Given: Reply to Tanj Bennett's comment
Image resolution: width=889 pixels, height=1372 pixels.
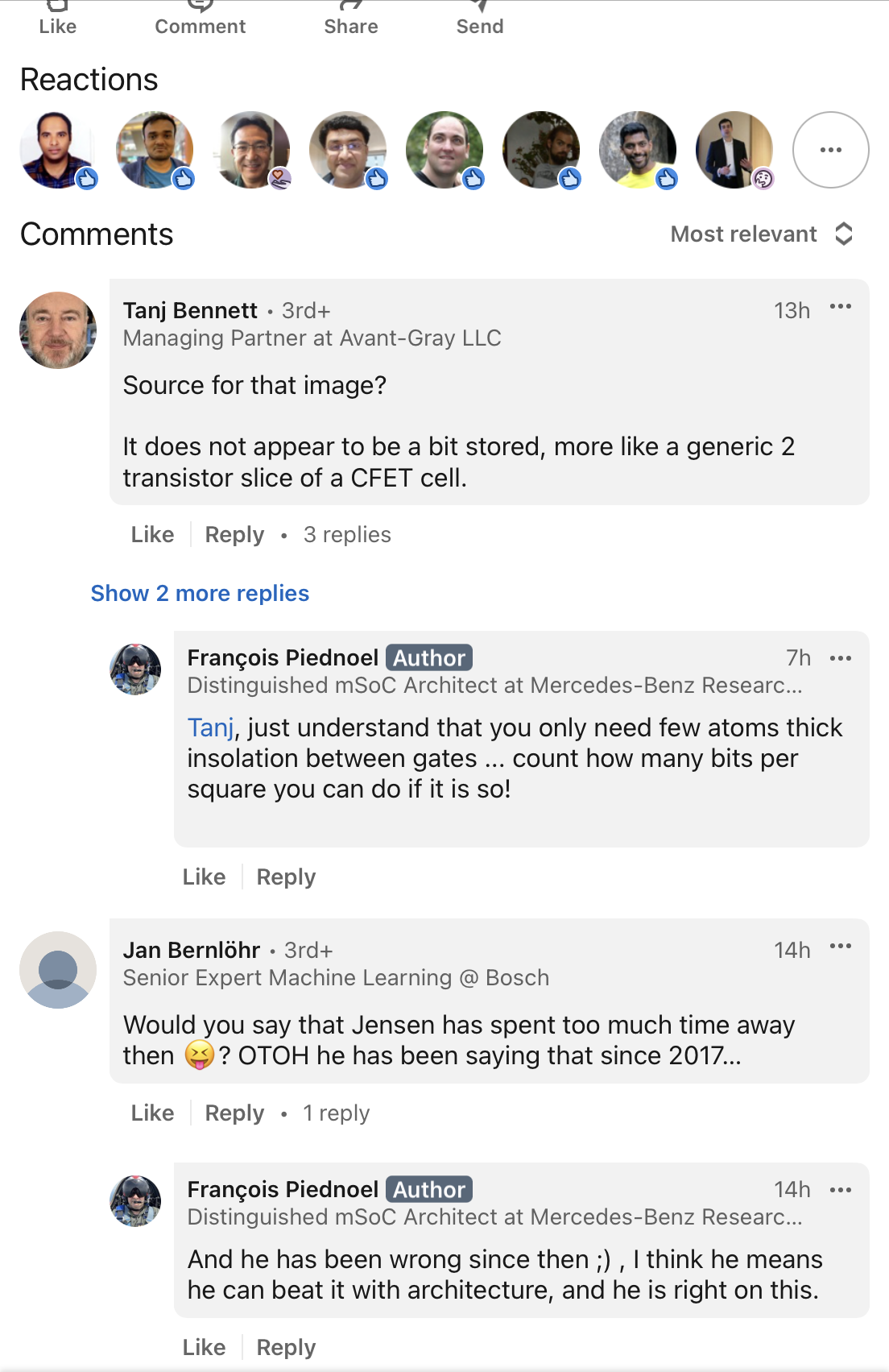Looking at the screenshot, I should 234,535.
